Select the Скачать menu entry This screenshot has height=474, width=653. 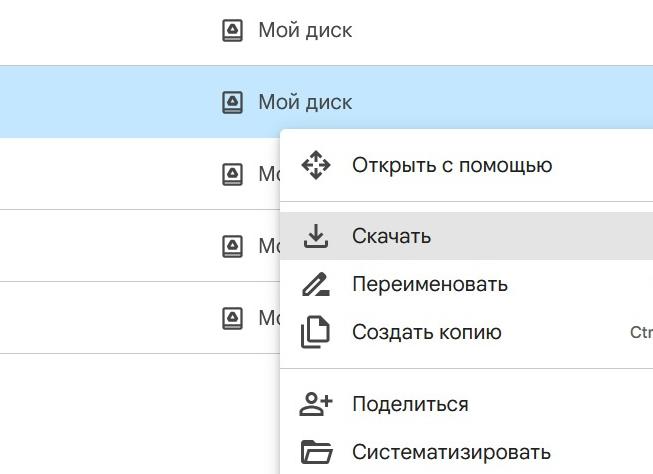pyautogui.click(x=466, y=236)
